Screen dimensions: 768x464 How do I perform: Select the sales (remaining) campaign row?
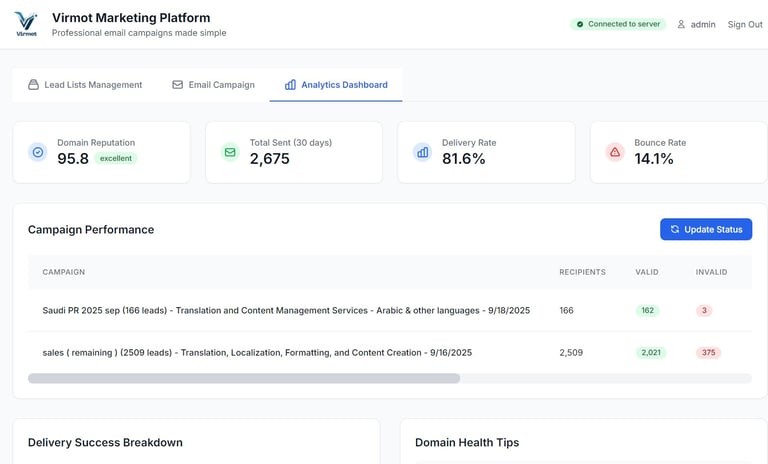pyautogui.click(x=257, y=353)
